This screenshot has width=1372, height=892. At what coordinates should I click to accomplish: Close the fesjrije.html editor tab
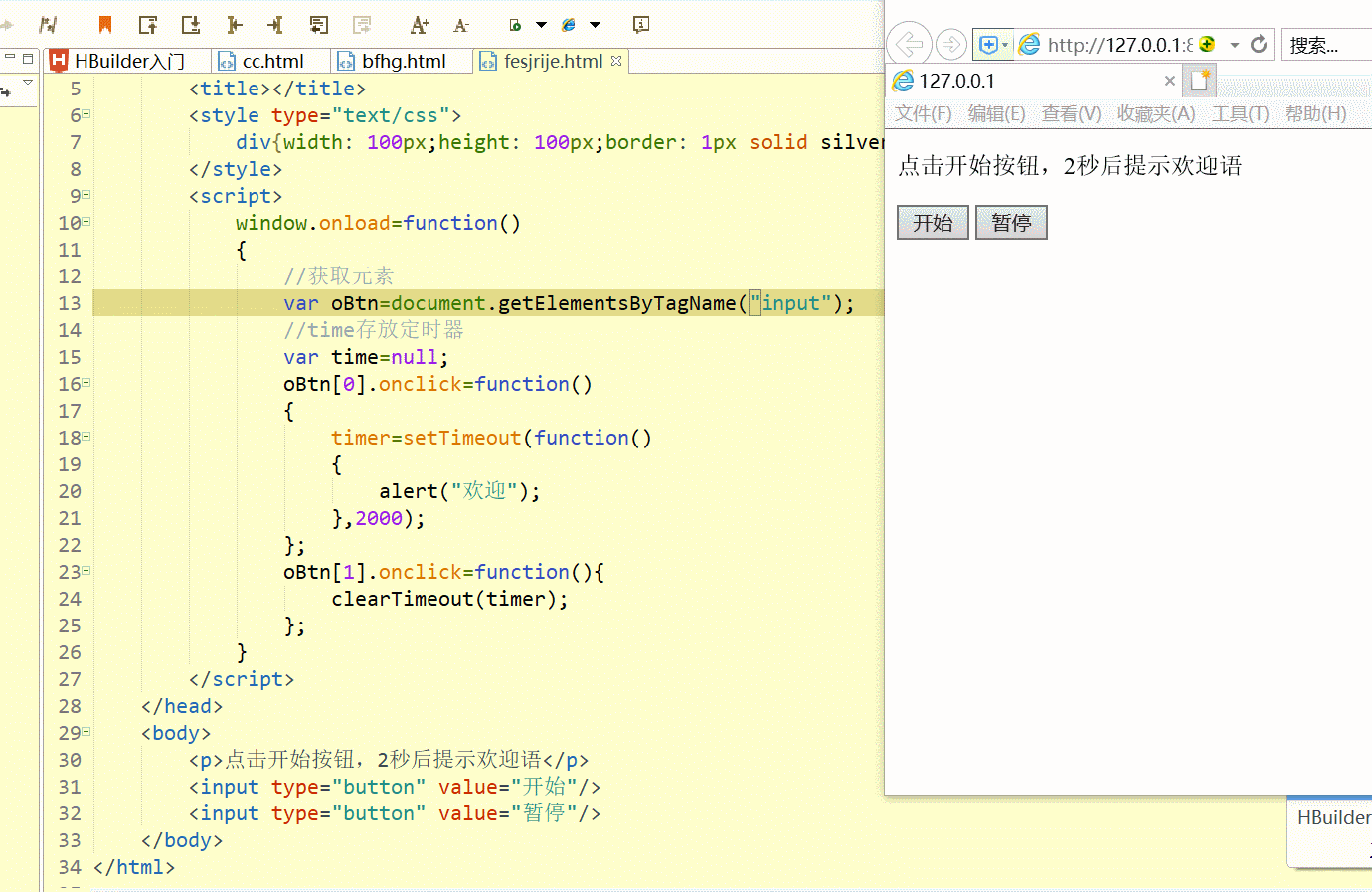point(616,61)
